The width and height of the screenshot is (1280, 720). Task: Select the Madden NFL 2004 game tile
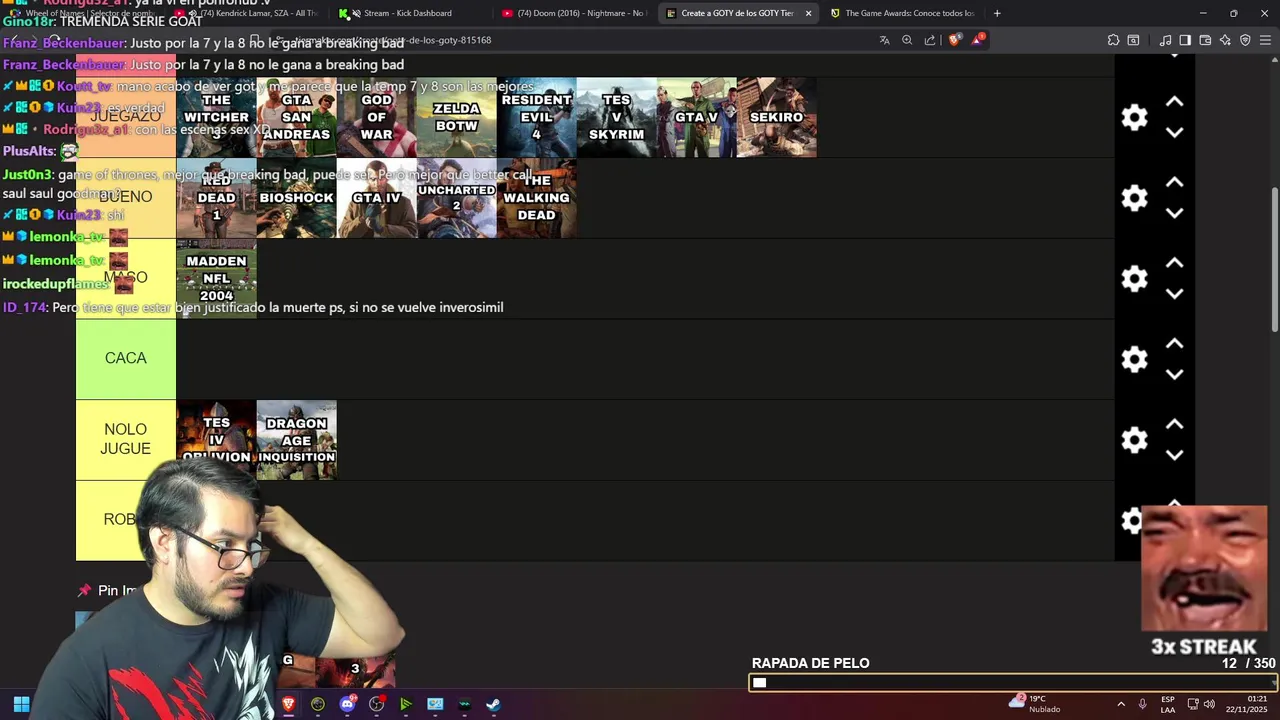coord(216,278)
